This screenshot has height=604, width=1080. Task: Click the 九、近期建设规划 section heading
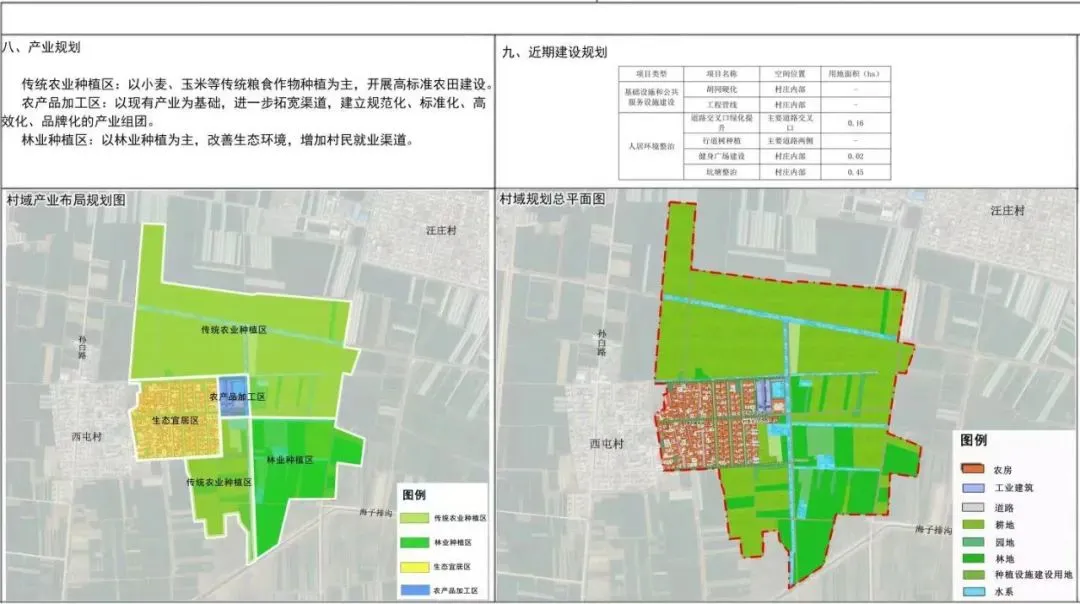[x=554, y=52]
